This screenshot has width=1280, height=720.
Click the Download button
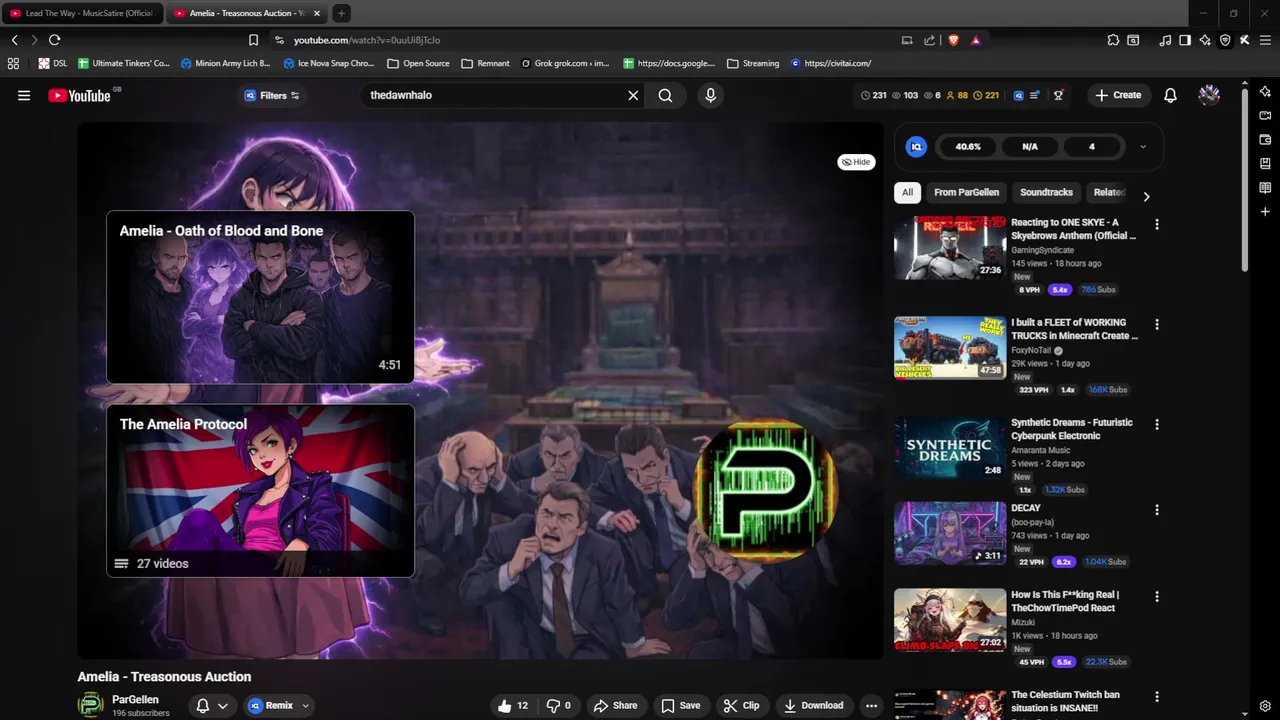pyautogui.click(x=813, y=705)
